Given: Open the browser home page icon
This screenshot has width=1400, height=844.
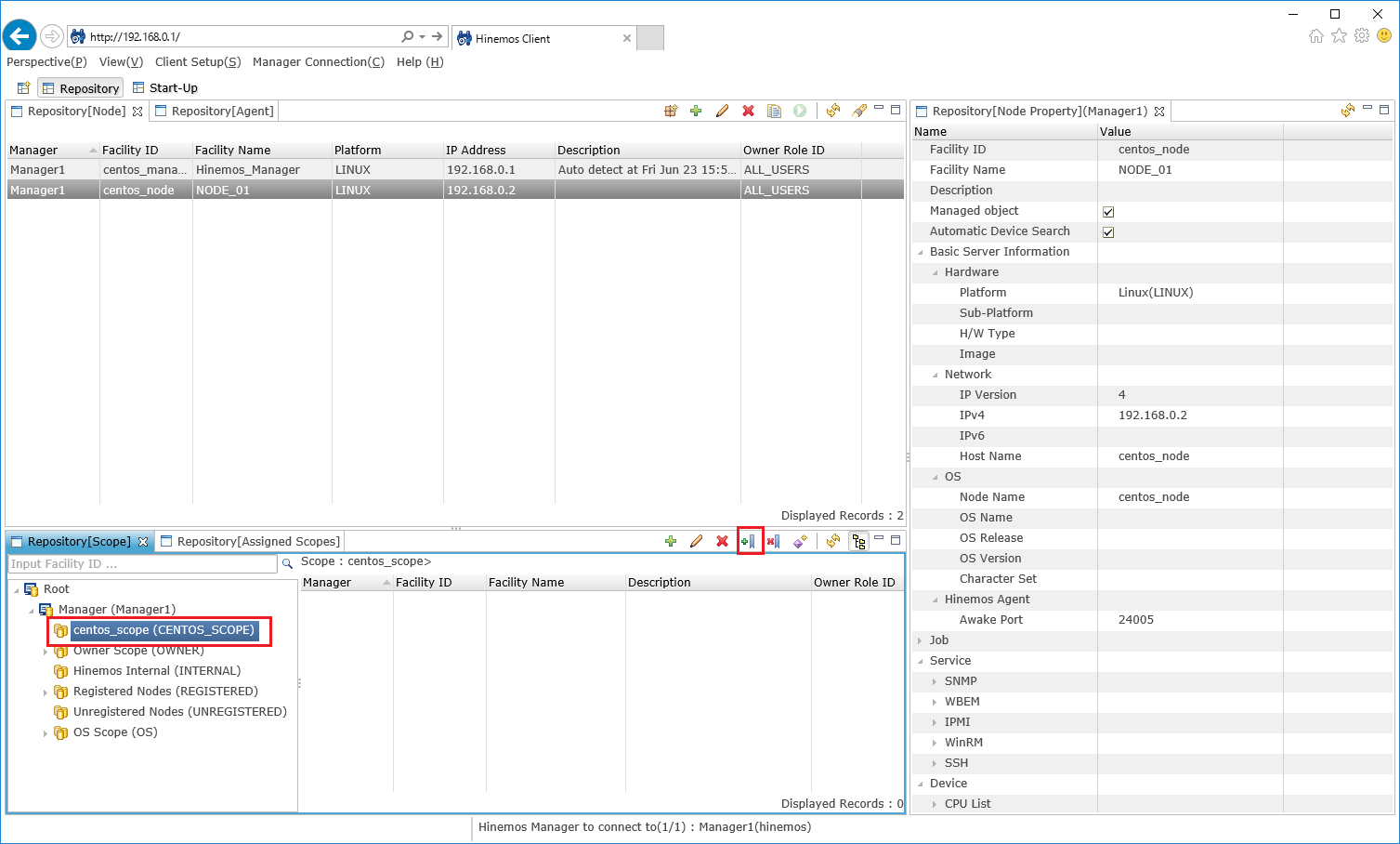Looking at the screenshot, I should [x=1315, y=36].
